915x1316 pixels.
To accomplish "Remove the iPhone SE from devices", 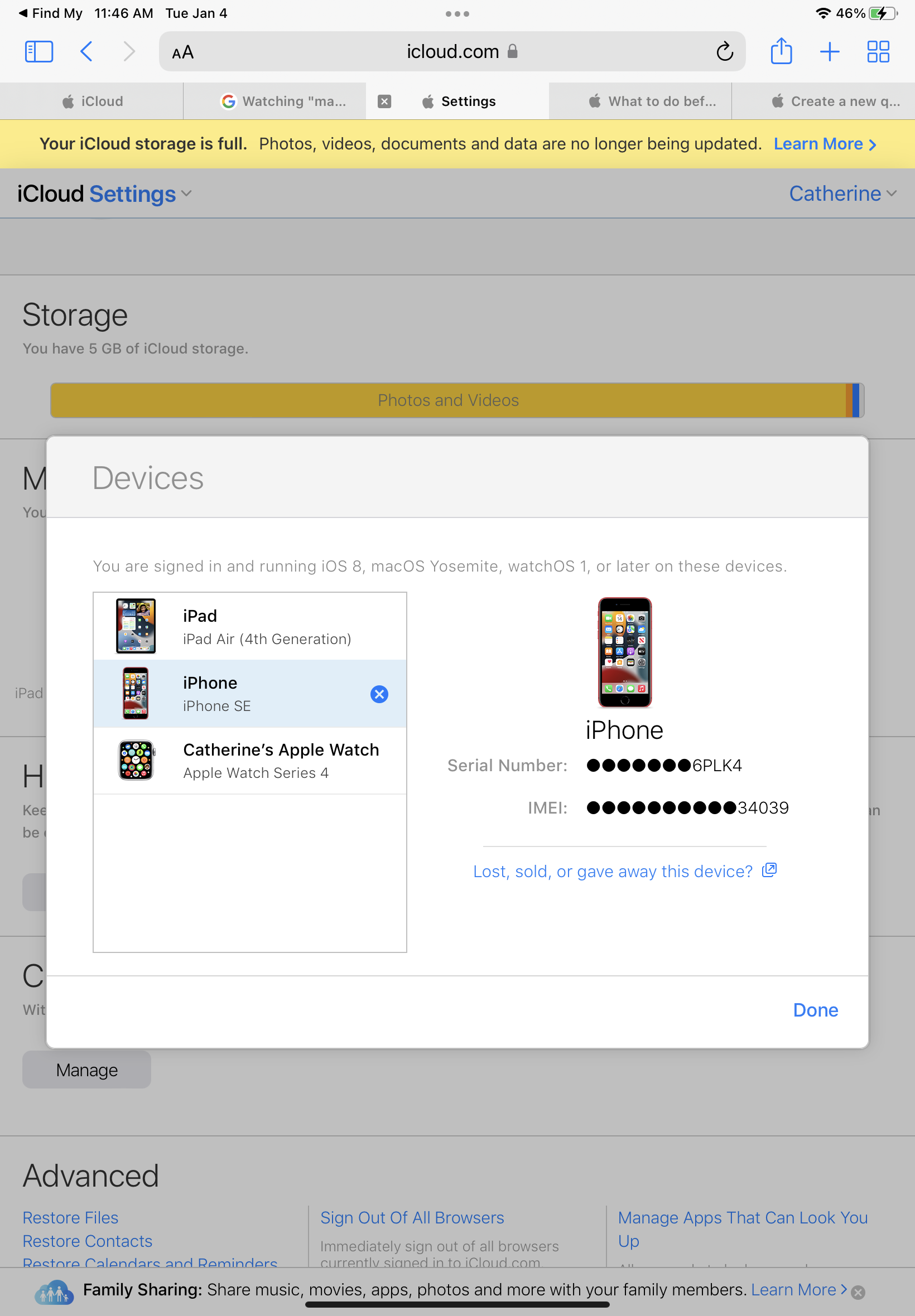I will 379,694.
